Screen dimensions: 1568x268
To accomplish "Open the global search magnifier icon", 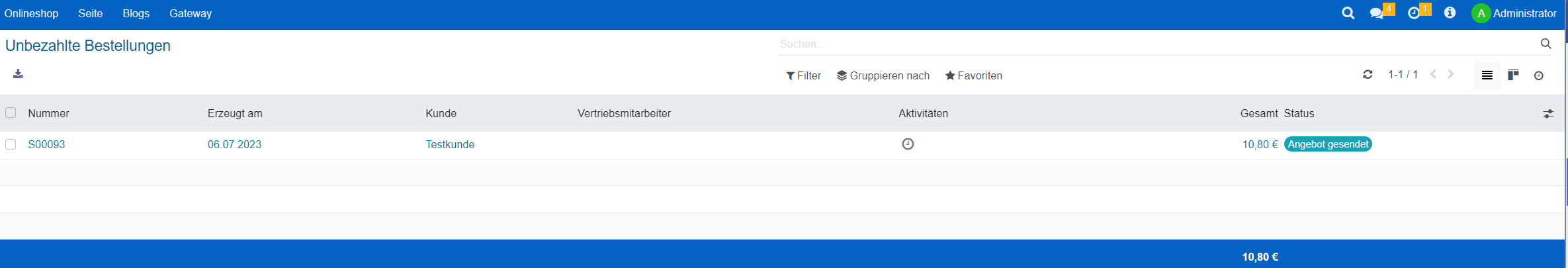I will (x=1348, y=13).
